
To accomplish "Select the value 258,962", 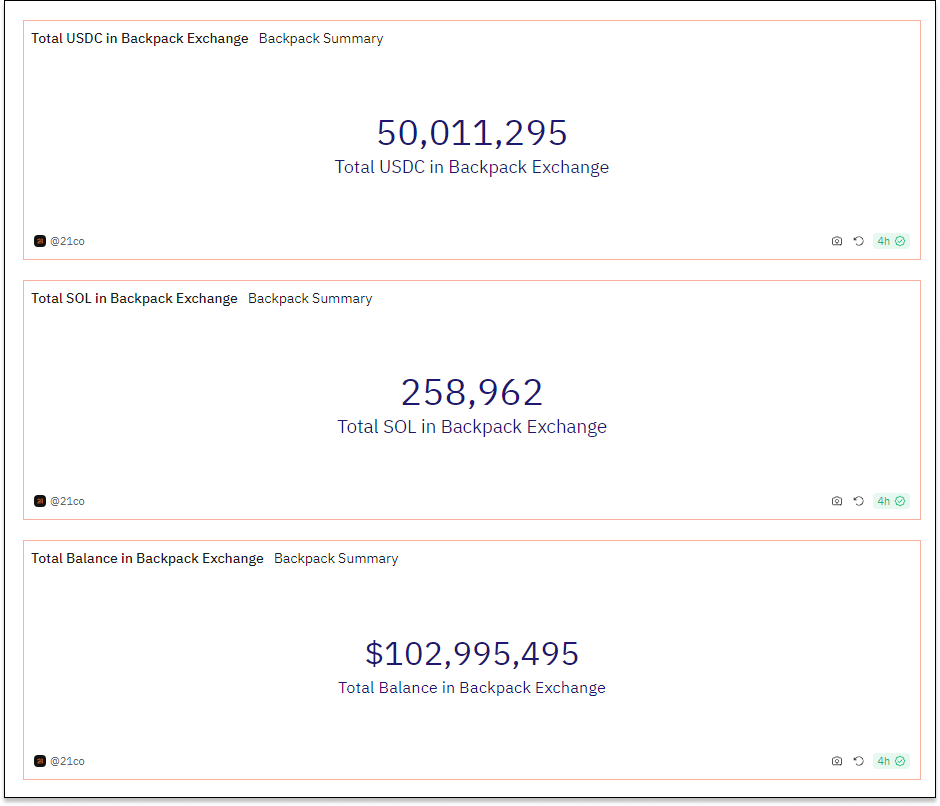I will [x=472, y=392].
